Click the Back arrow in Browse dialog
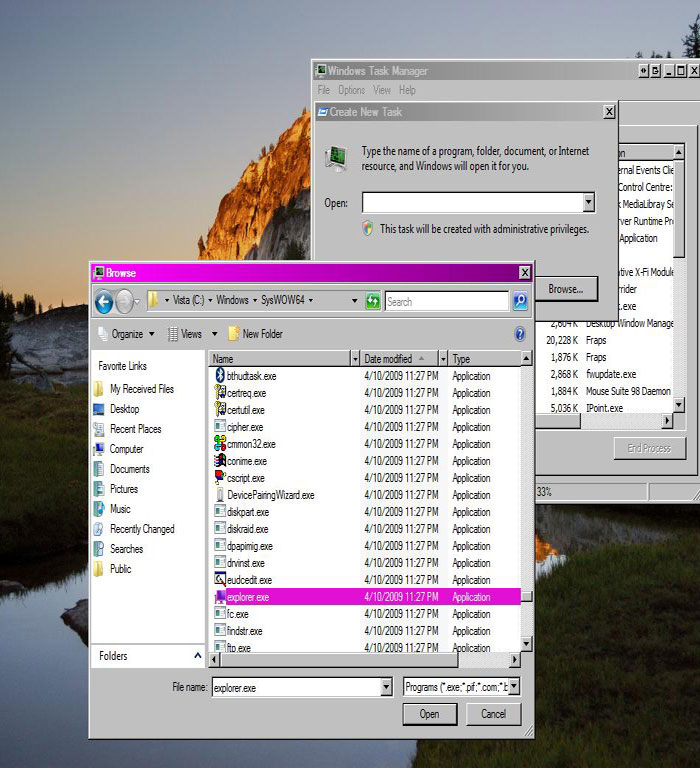 click(x=104, y=301)
